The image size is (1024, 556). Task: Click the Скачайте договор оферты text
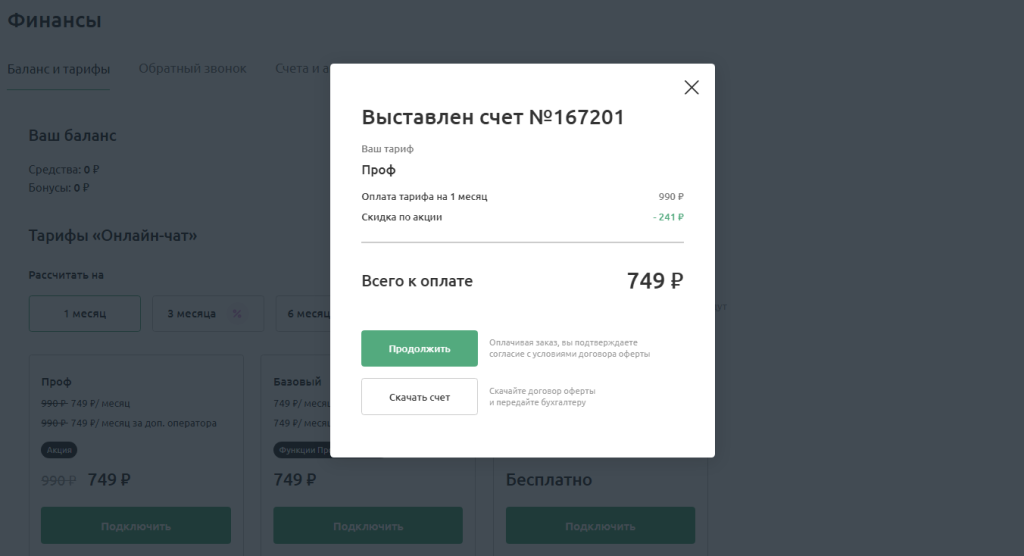point(542,390)
